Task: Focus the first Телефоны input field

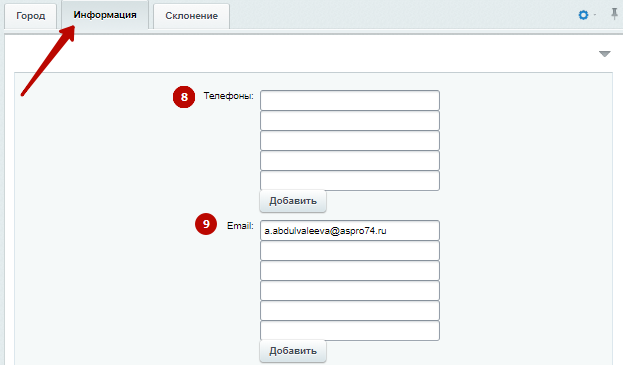Action: click(350, 100)
